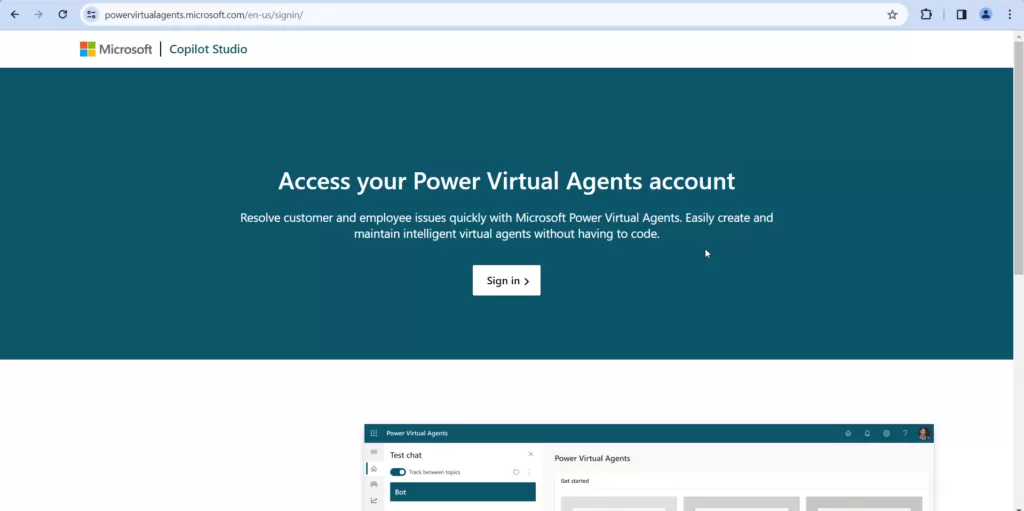The width and height of the screenshot is (1024, 511).
Task: Click the settings gear in preview header
Action: 886,433
